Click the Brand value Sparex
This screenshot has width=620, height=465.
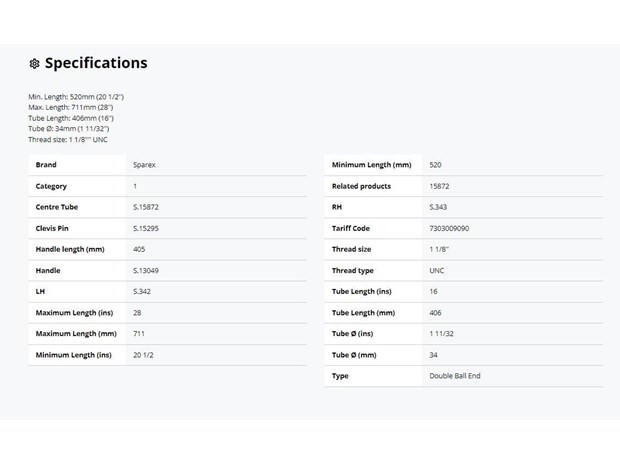point(144,165)
